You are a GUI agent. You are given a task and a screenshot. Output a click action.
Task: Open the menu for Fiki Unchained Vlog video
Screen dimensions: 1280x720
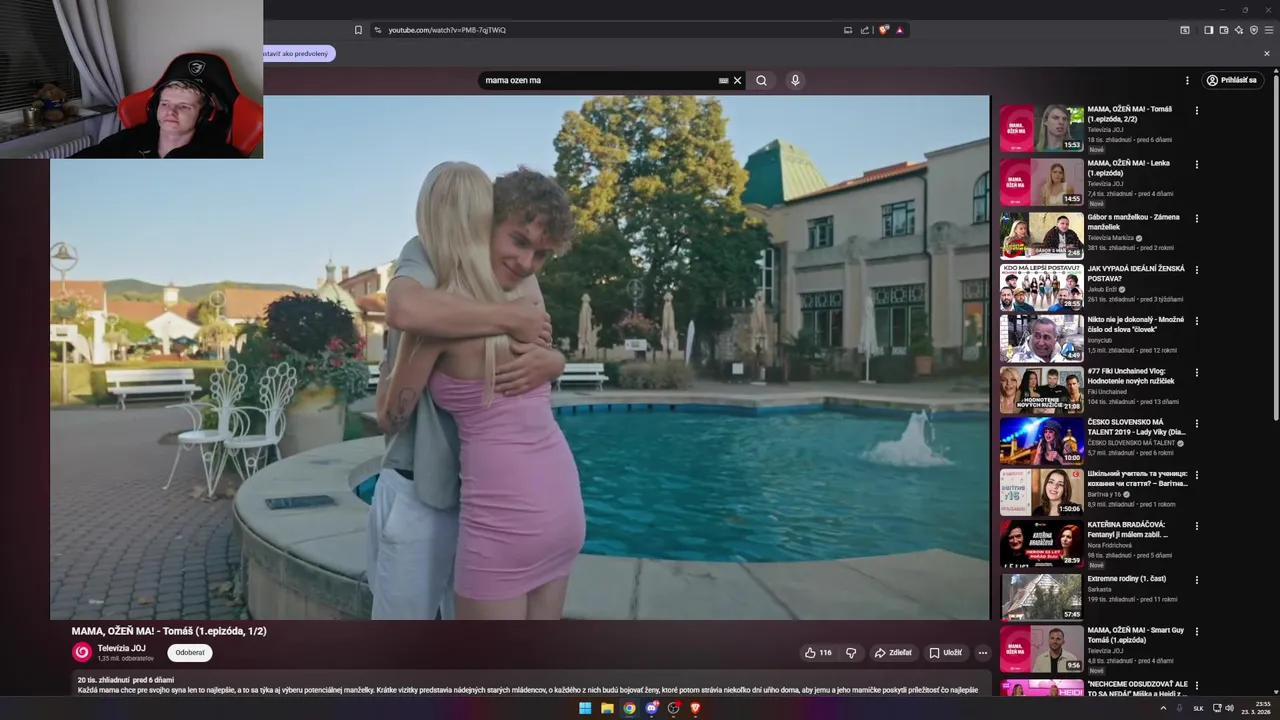pos(1196,373)
